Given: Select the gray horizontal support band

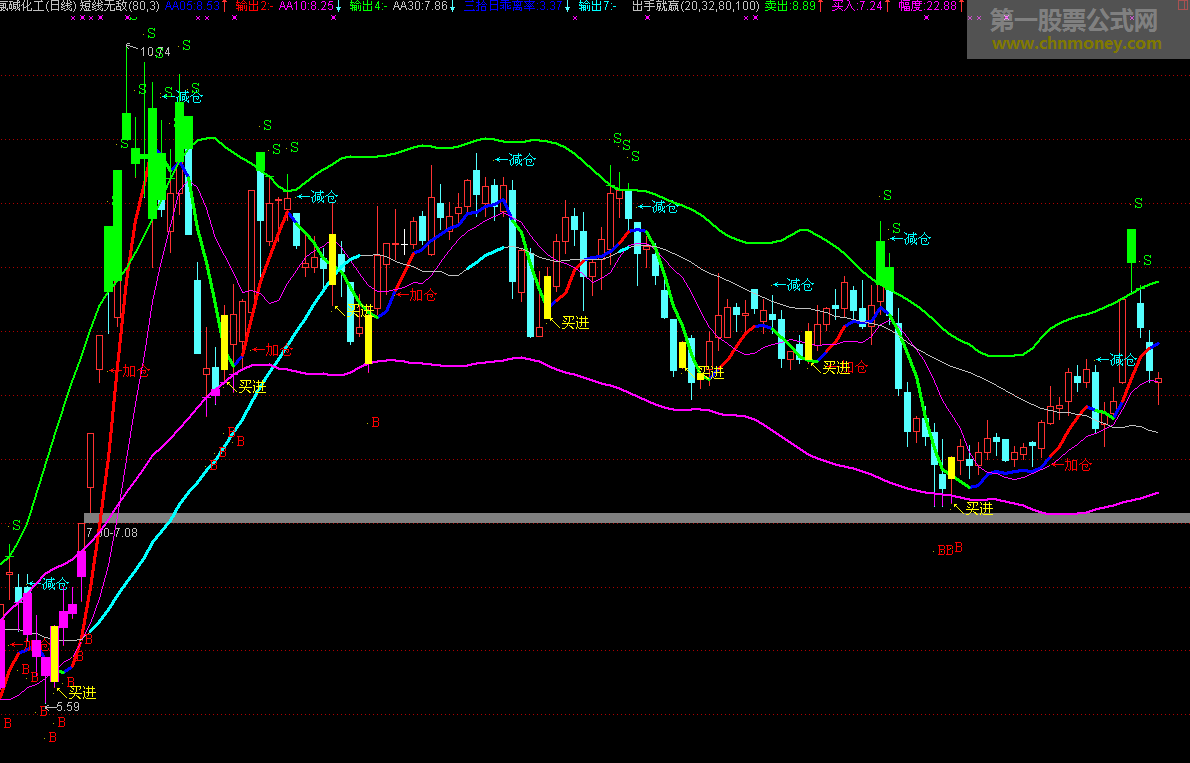Looking at the screenshot, I should point(637,518).
